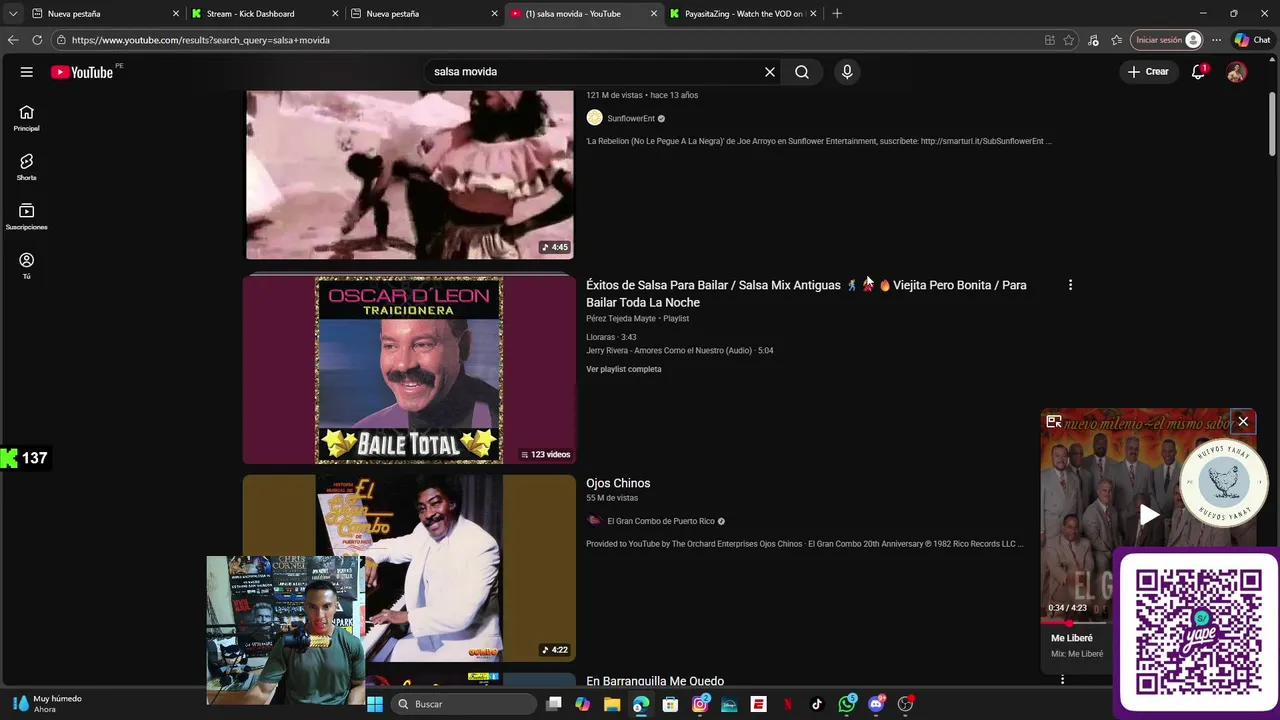The image size is (1280, 720).
Task: Open the Tú section in sidebar
Action: [27, 265]
